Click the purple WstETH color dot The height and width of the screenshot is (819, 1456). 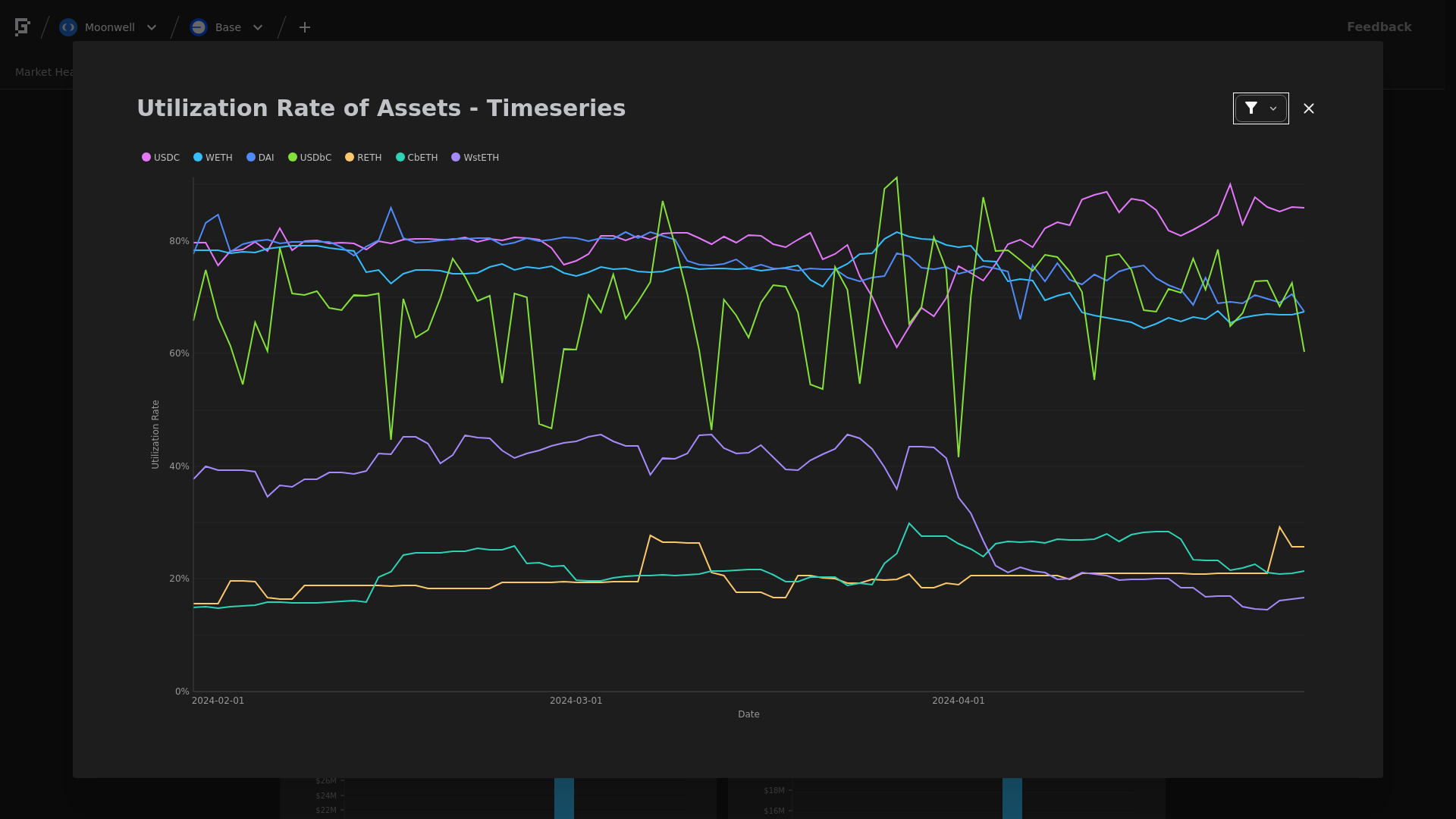click(456, 158)
